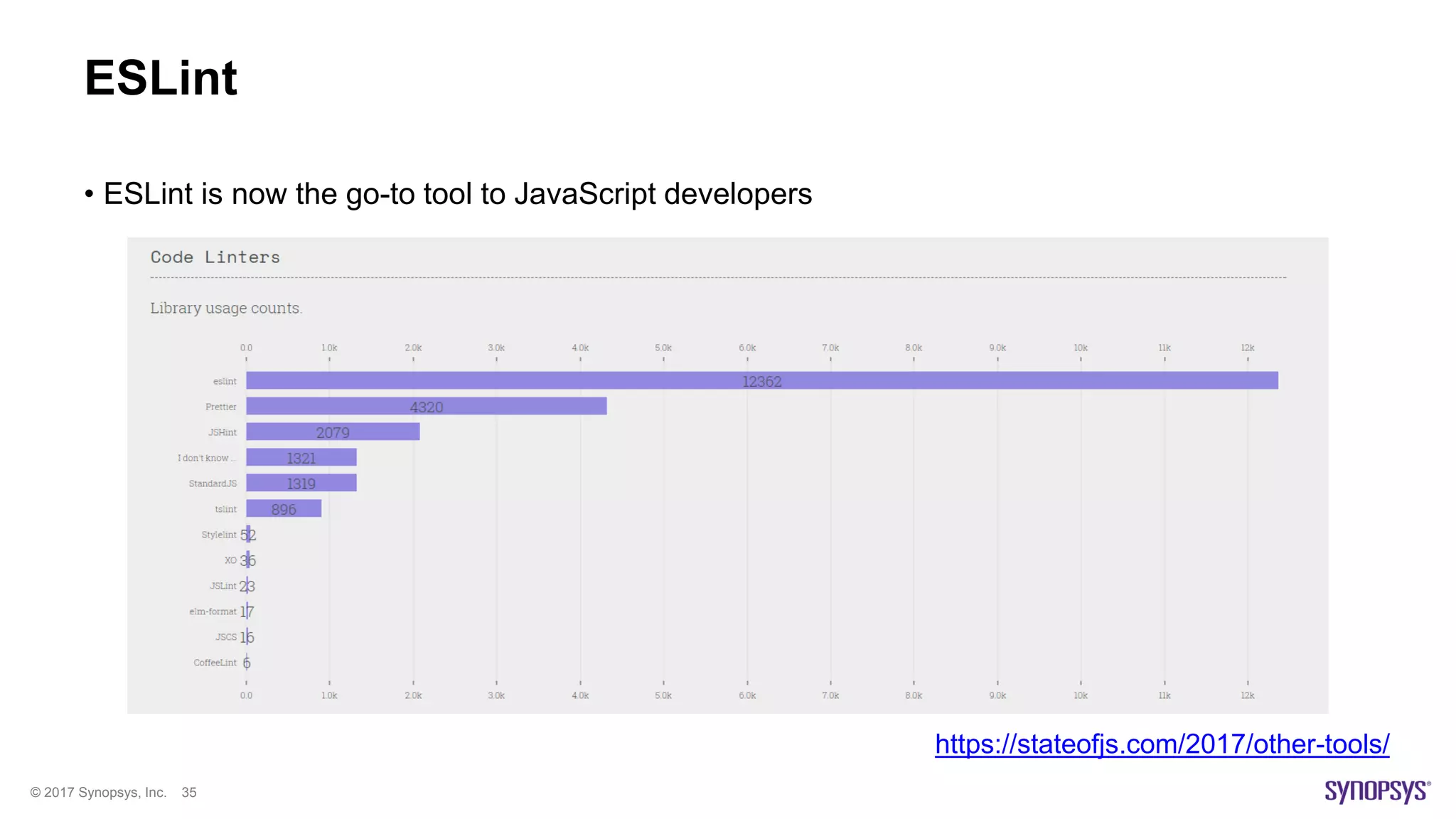Click the 'I don't know' bar showing 1321
Screen dimensions: 1456x819
click(x=301, y=457)
